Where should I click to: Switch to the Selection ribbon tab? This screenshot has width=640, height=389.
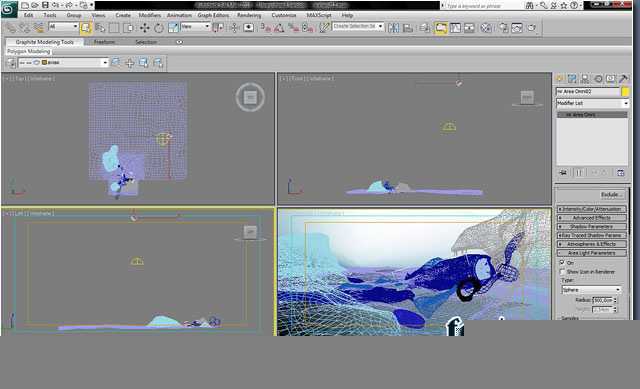coord(146,42)
